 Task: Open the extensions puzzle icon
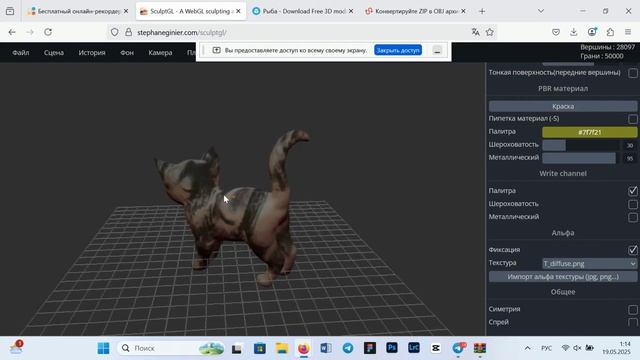610,32
